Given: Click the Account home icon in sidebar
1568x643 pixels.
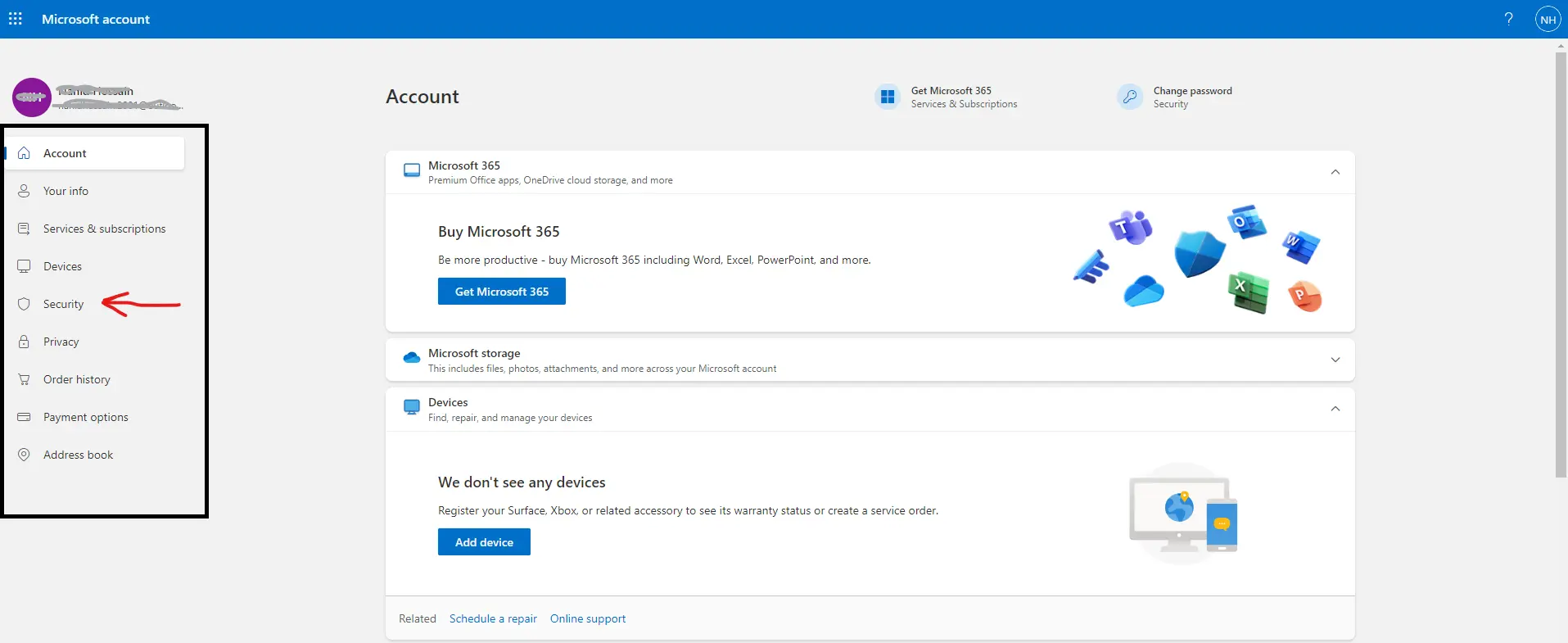Looking at the screenshot, I should tap(24, 153).
